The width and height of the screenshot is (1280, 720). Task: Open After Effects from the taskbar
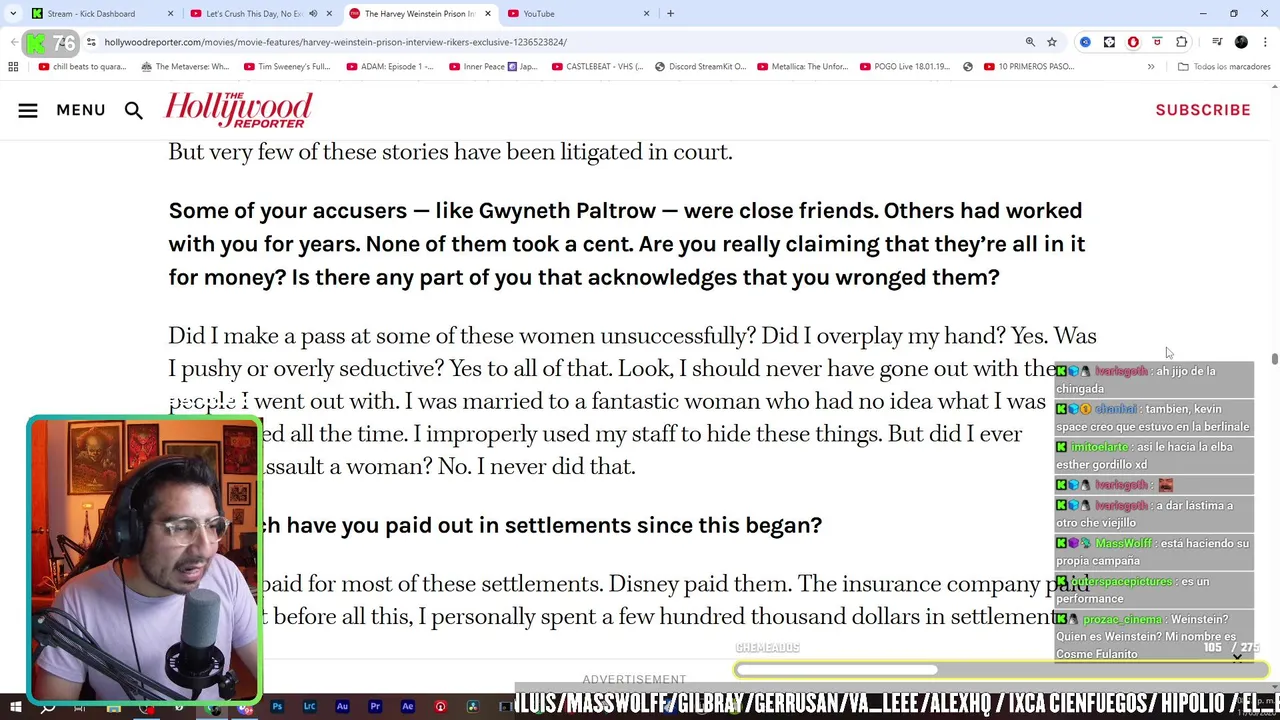tap(407, 707)
